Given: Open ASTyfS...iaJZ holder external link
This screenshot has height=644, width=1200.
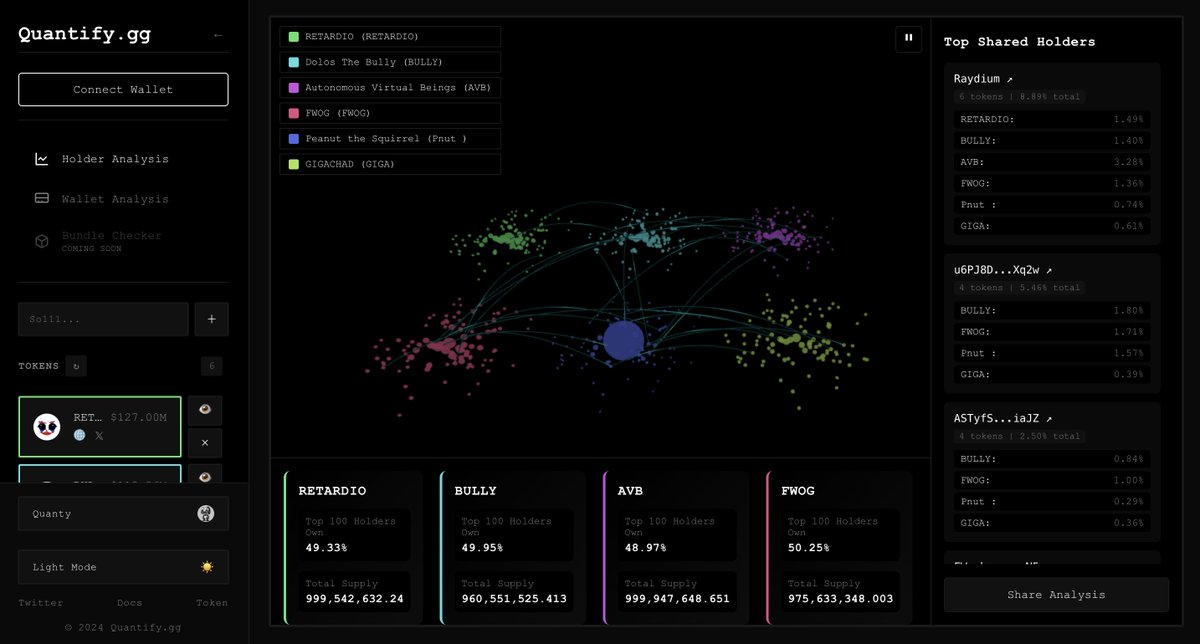Looking at the screenshot, I should coord(1049,419).
